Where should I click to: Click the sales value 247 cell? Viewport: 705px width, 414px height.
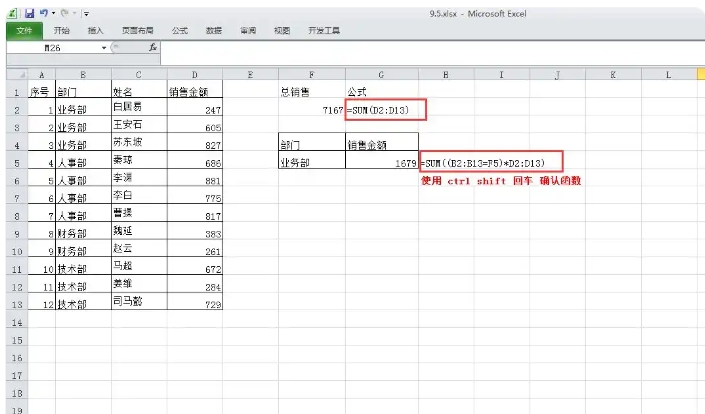pyautogui.click(x=195, y=107)
